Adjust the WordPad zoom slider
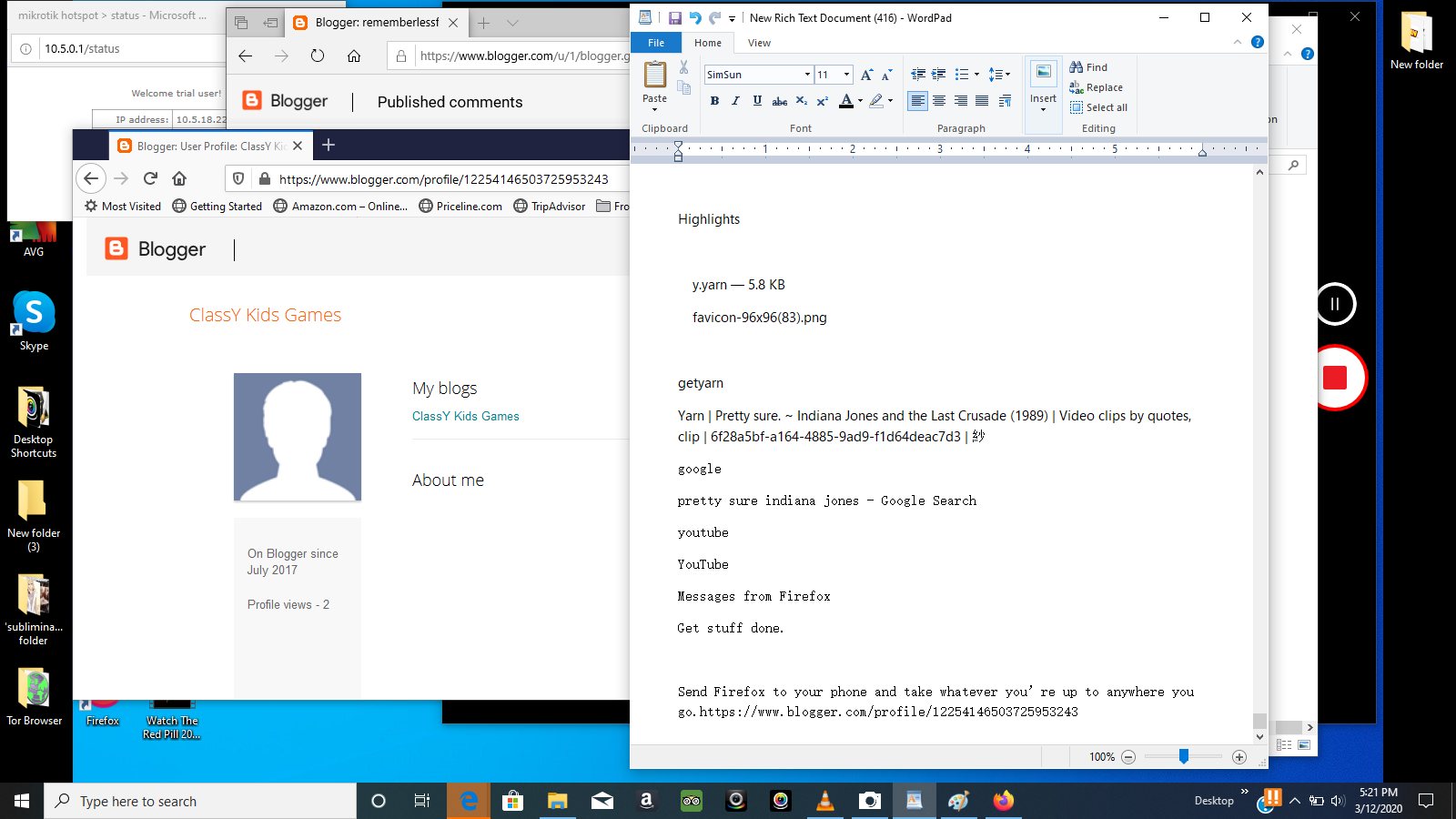Image resolution: width=1456 pixels, height=819 pixels. (1184, 756)
